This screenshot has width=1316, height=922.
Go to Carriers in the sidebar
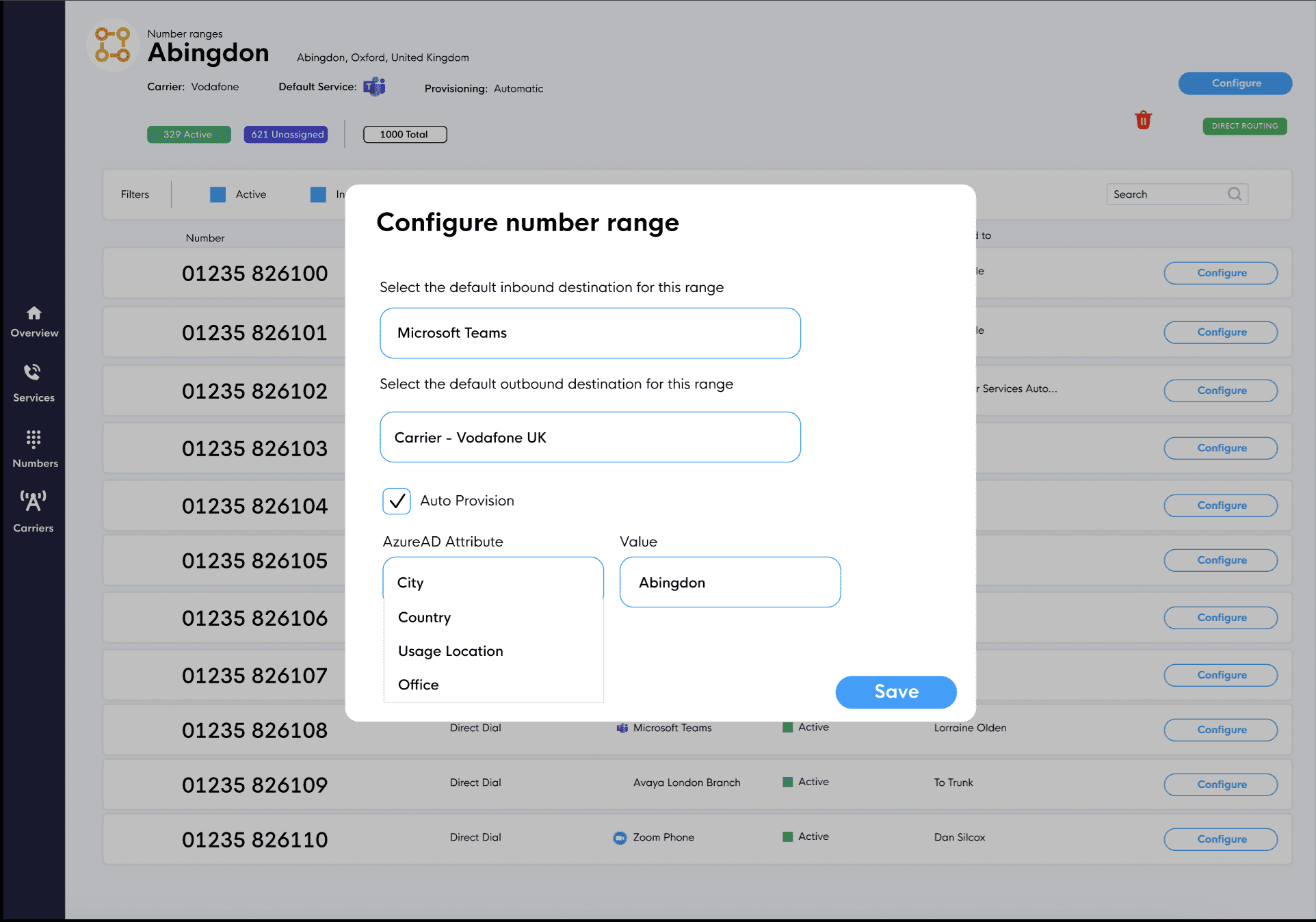33,510
